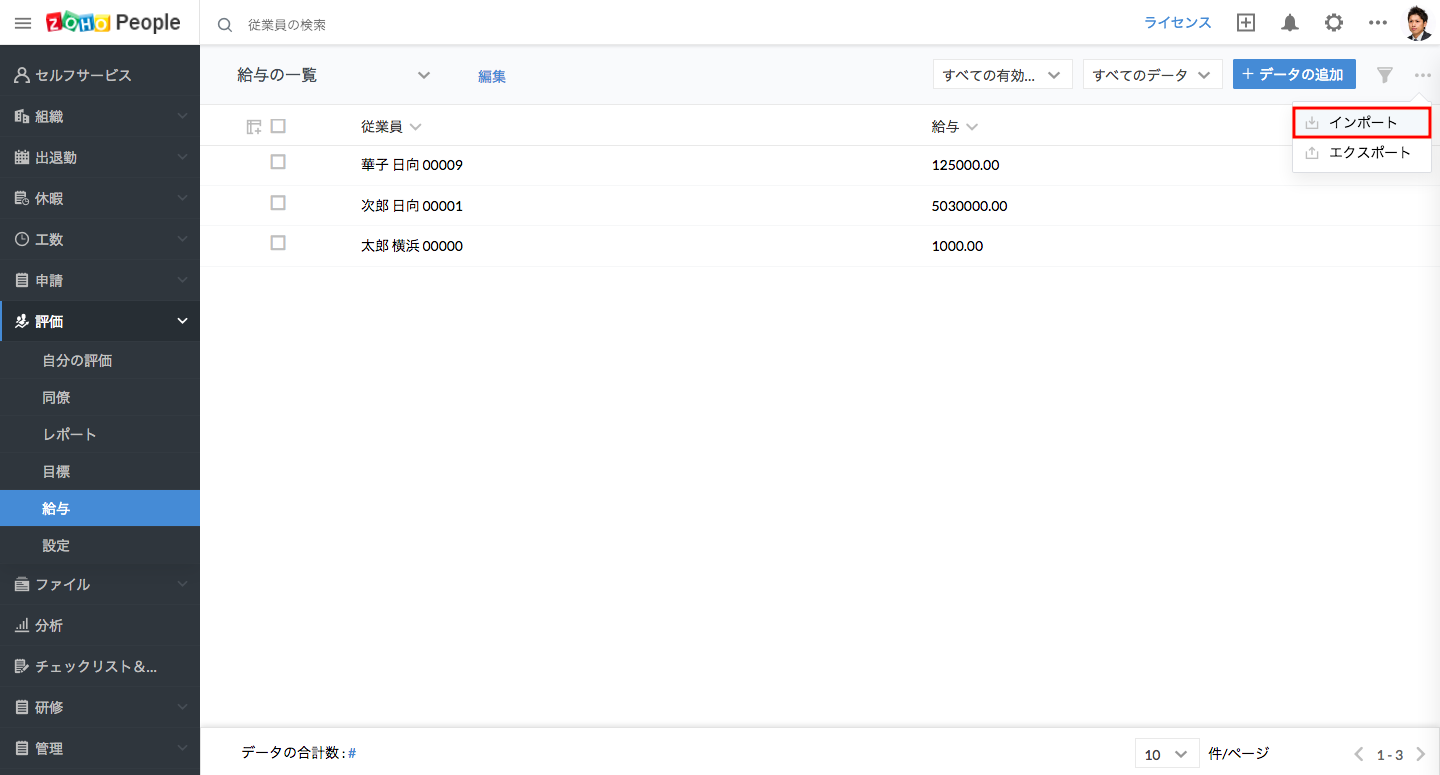Image resolution: width=1440 pixels, height=775 pixels.
Task: Open the settings gear icon
Action: [1333, 23]
